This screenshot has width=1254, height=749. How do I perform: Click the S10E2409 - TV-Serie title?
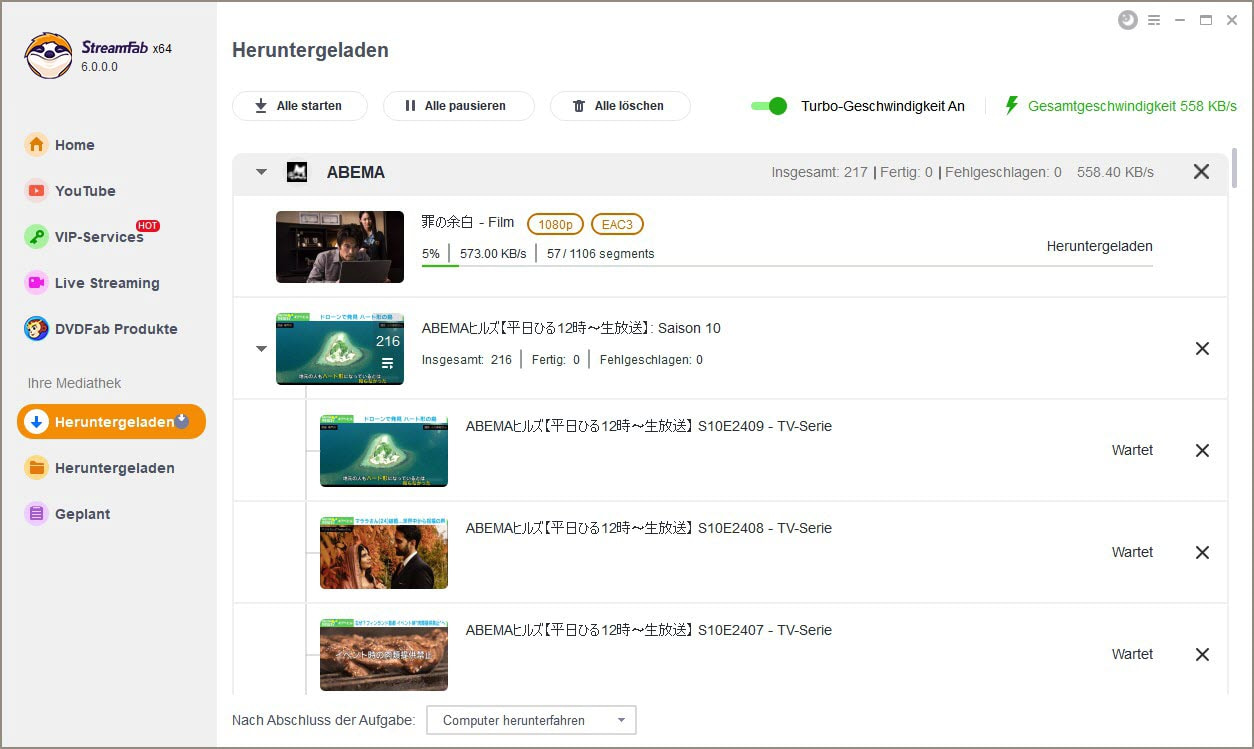[x=649, y=426]
